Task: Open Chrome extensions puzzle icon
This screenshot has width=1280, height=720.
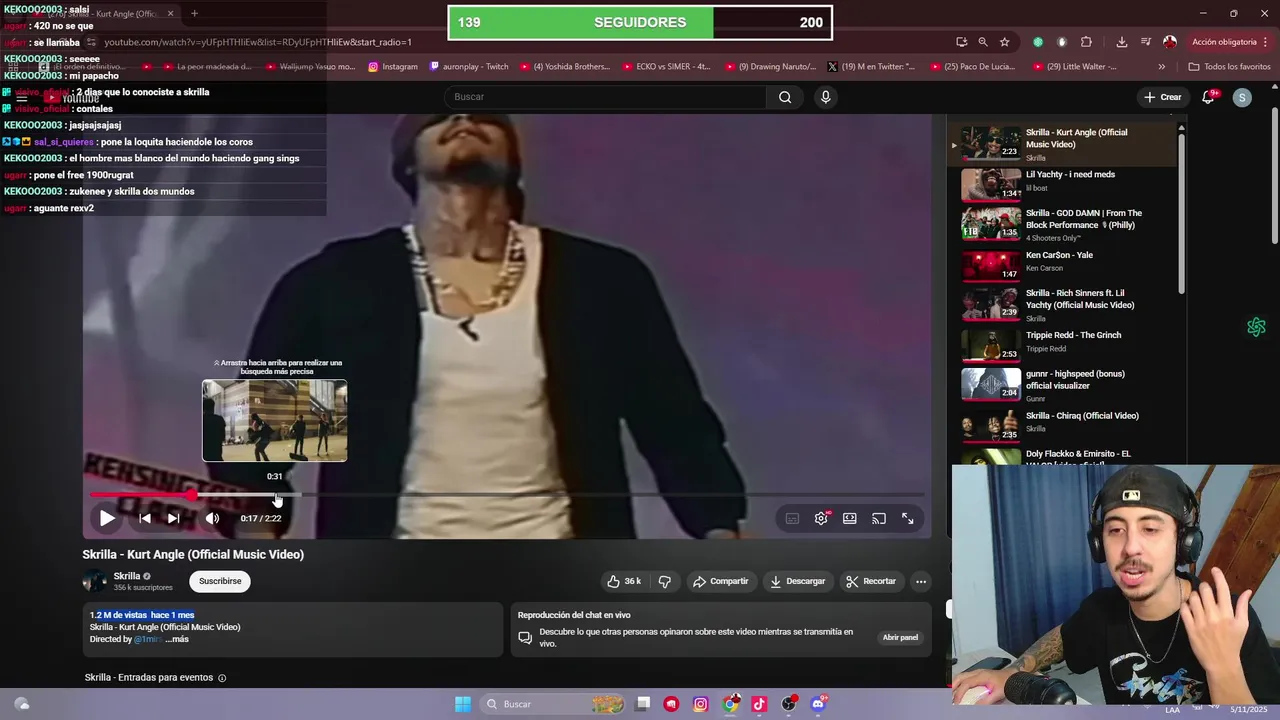Action: (1086, 42)
